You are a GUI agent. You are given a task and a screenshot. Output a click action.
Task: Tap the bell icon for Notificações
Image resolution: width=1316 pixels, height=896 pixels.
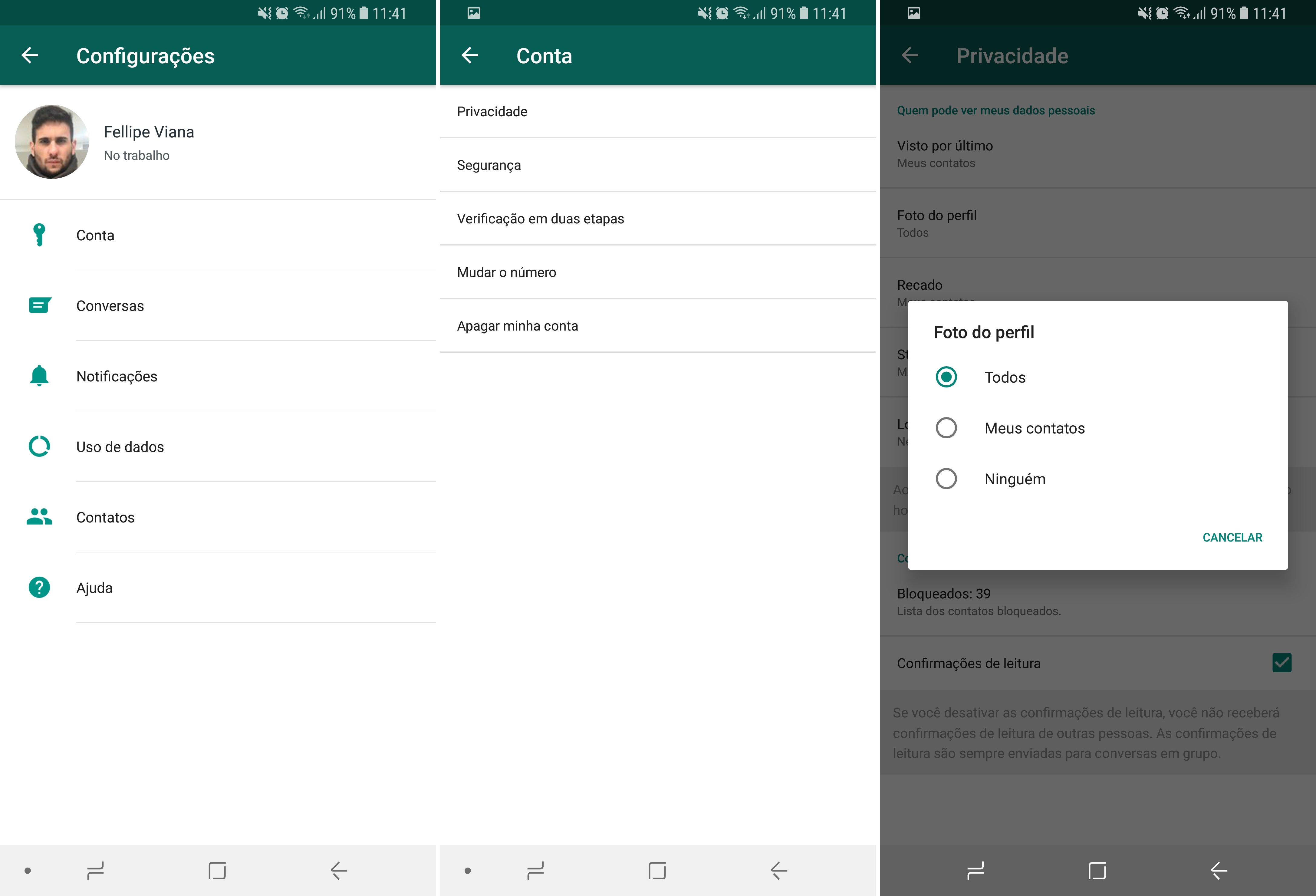39,376
